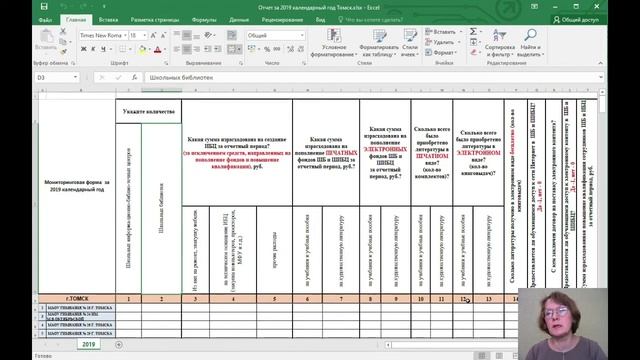The height and width of the screenshot is (360, 640).
Task: Apply the Format Painter brush
Action: (x=63, y=51)
